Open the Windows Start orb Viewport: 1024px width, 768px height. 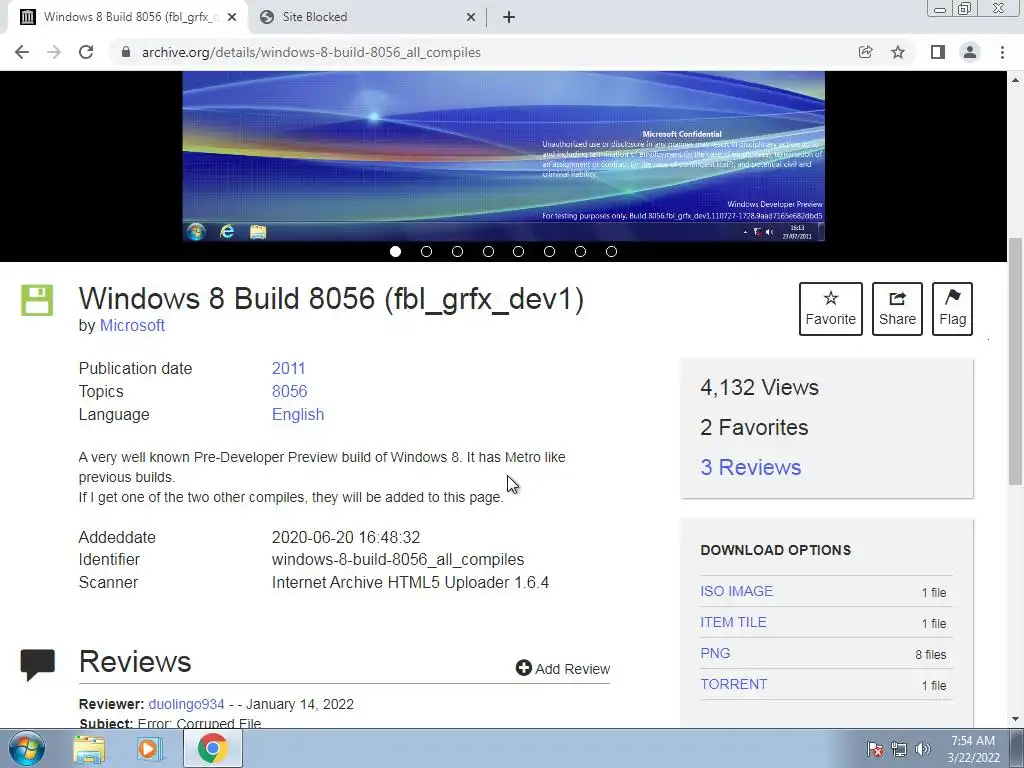coord(27,748)
